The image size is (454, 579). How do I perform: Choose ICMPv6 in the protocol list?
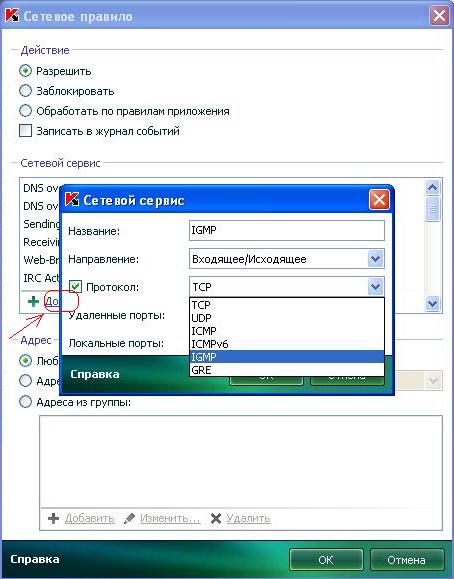click(x=287, y=344)
